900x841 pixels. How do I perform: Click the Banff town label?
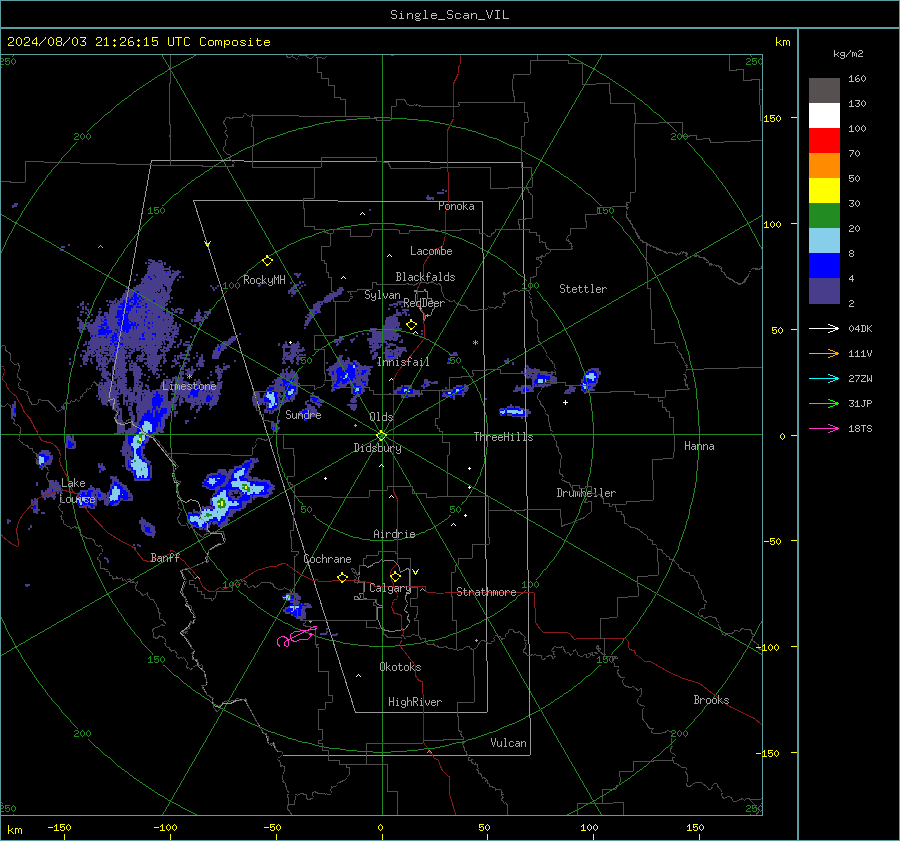(x=165, y=557)
